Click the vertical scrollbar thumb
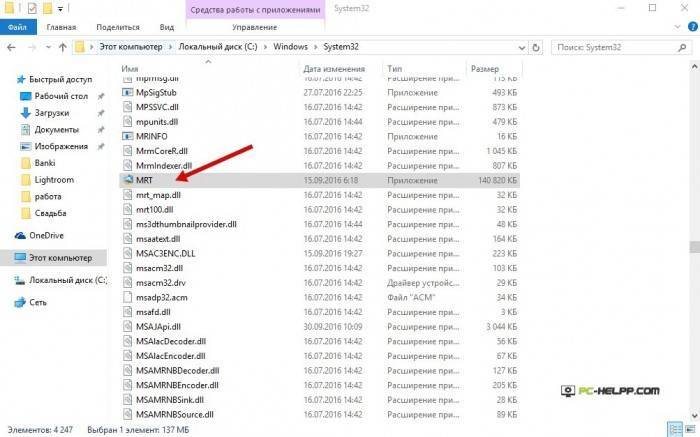Viewport: 700px width, 437px height. (x=694, y=246)
